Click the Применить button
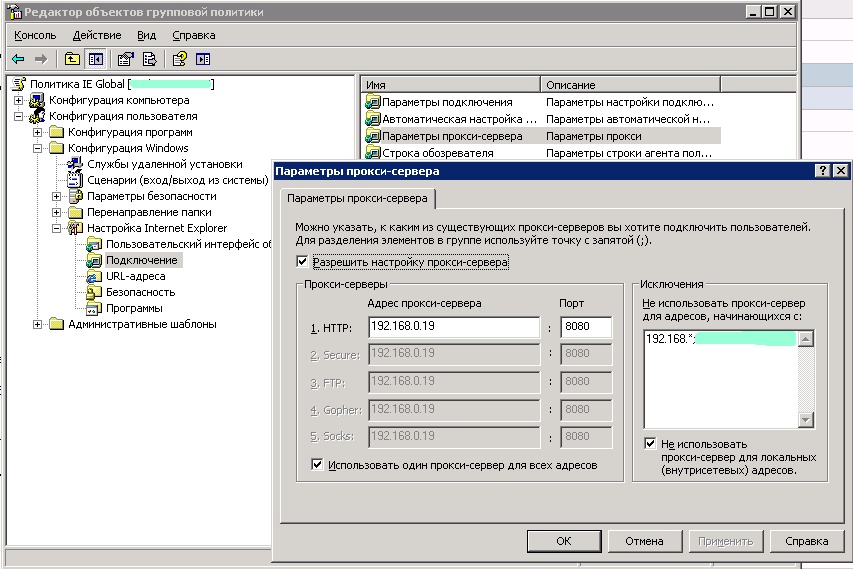The image size is (853, 569). tap(726, 541)
